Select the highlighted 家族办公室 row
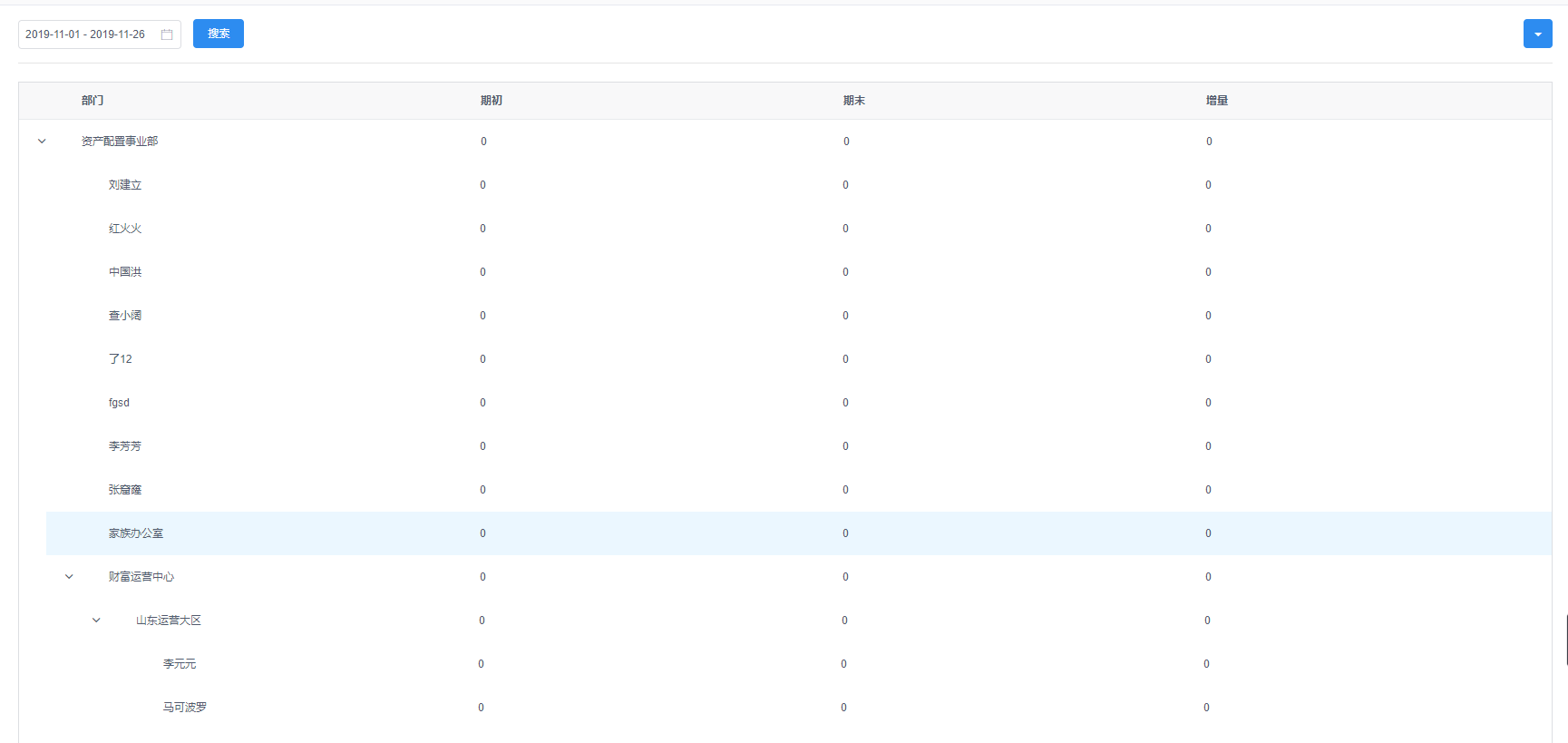This screenshot has width=1568, height=743. tap(799, 533)
